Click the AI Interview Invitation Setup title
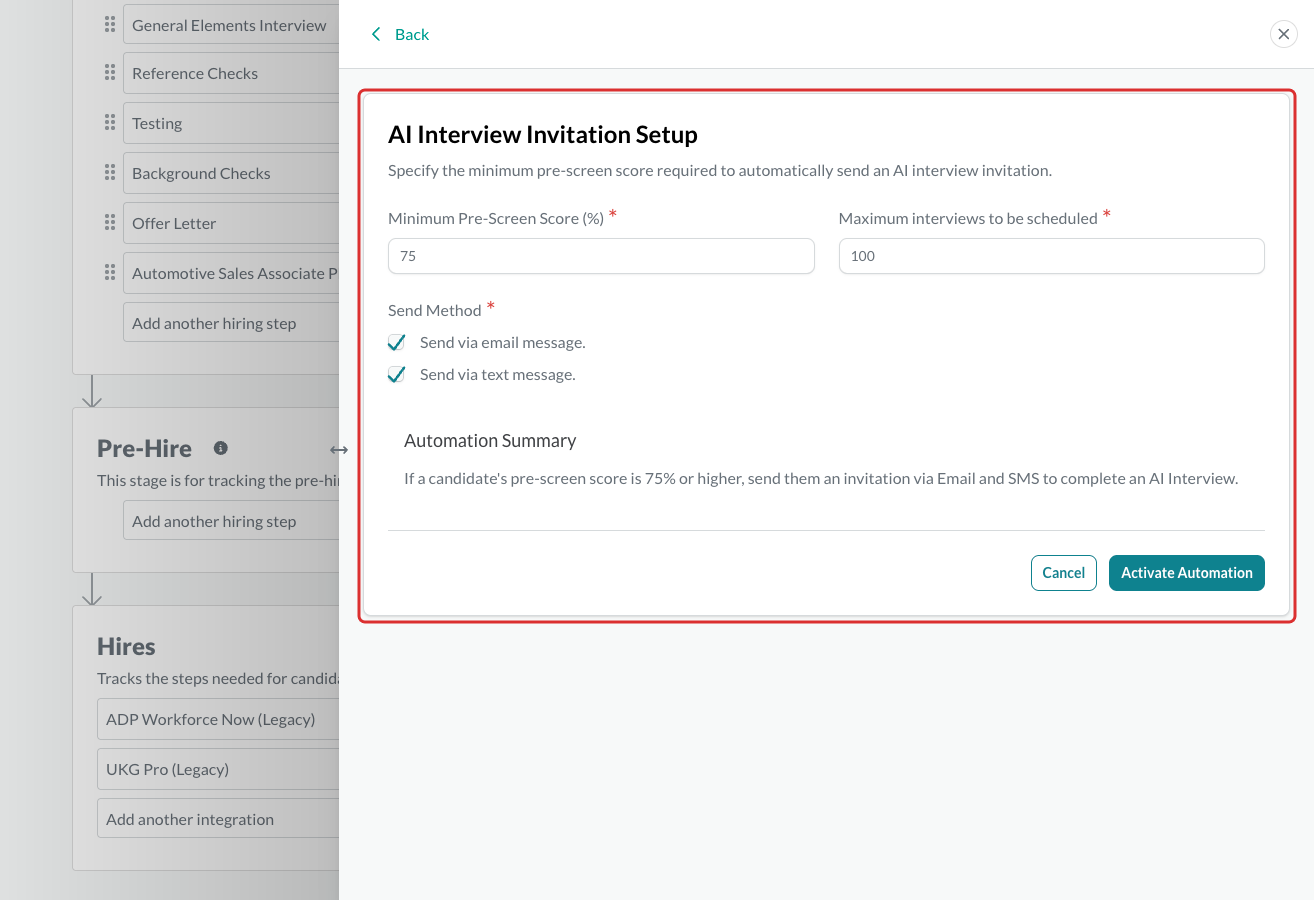 click(543, 134)
